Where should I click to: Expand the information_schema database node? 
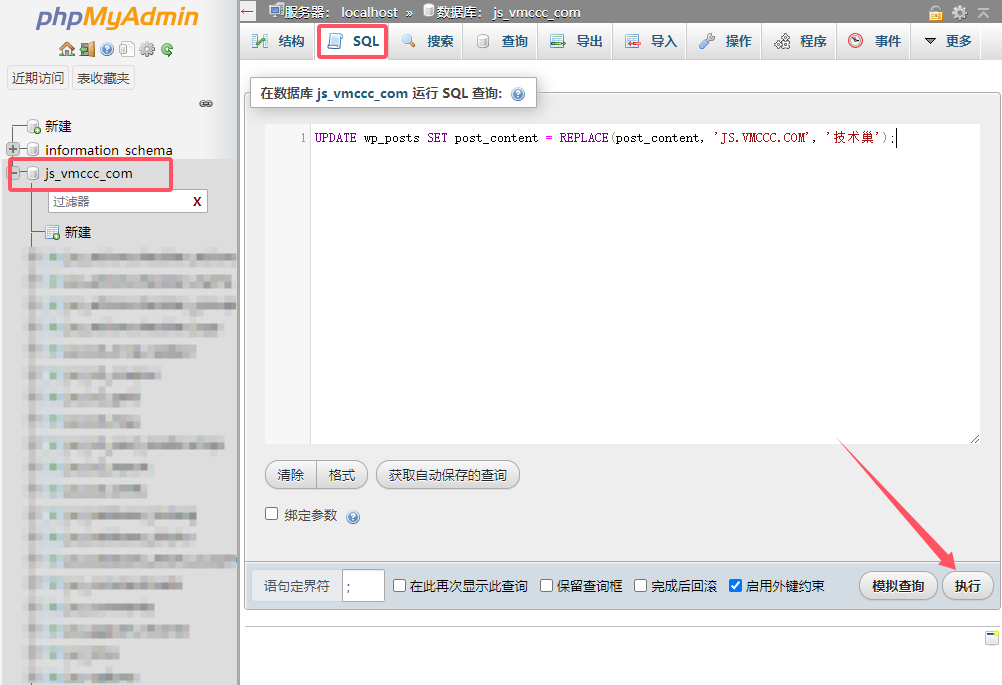pos(14,150)
